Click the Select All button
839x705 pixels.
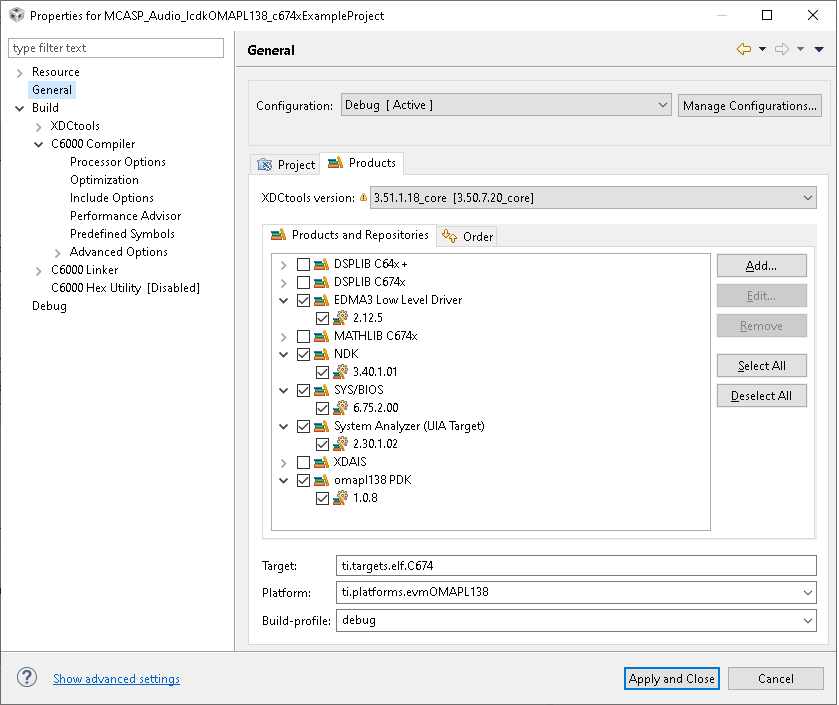[x=761, y=365]
